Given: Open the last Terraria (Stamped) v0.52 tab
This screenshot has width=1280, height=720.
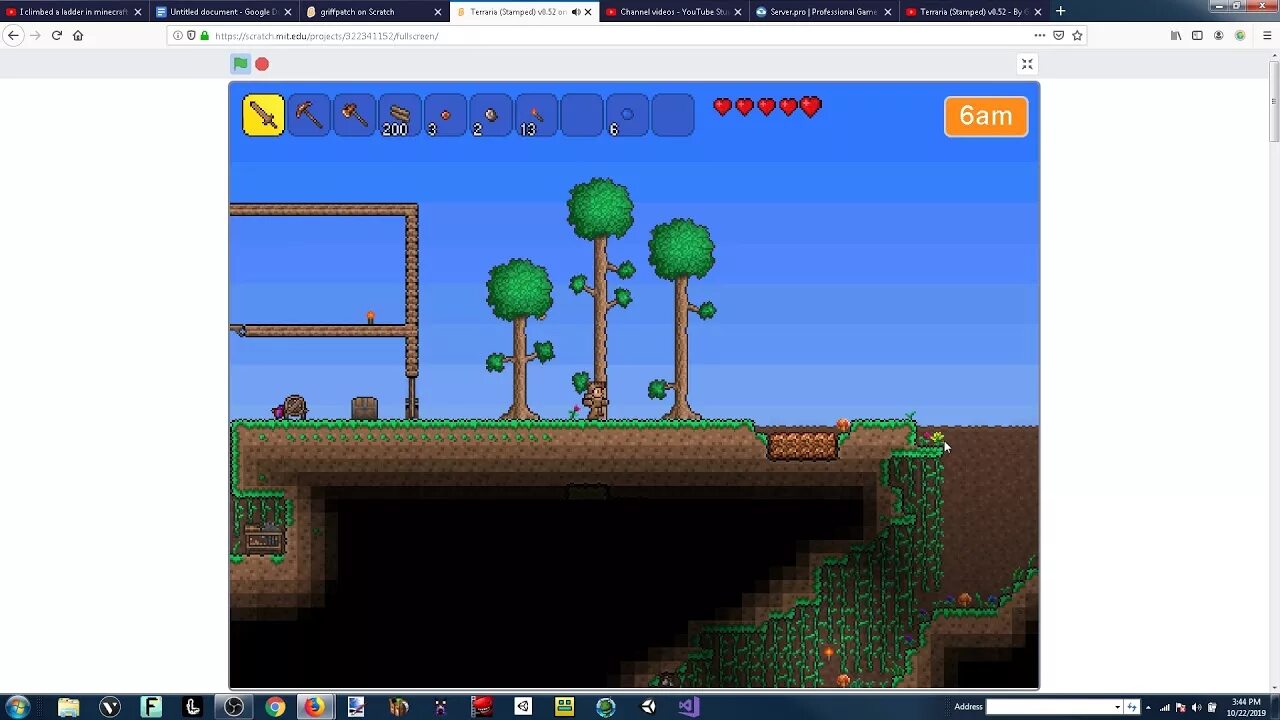Looking at the screenshot, I should 973,12.
